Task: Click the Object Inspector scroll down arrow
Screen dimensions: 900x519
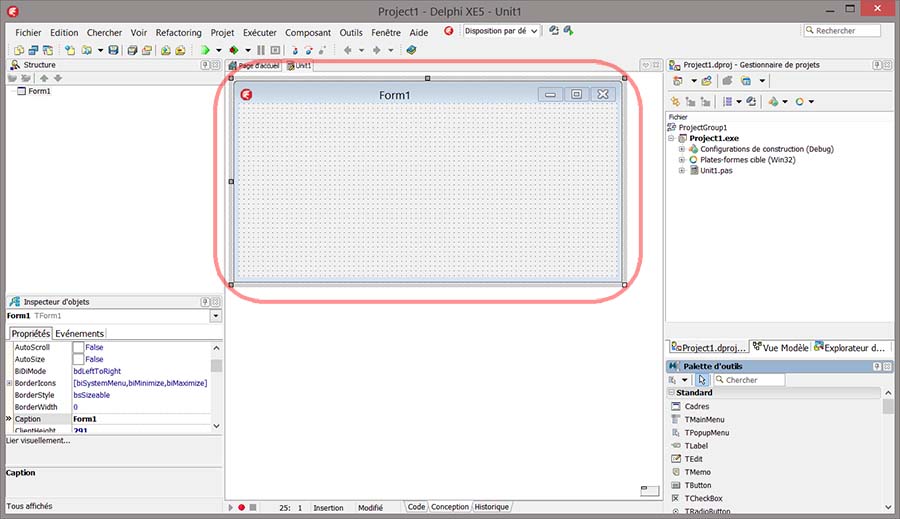Action: (216, 426)
